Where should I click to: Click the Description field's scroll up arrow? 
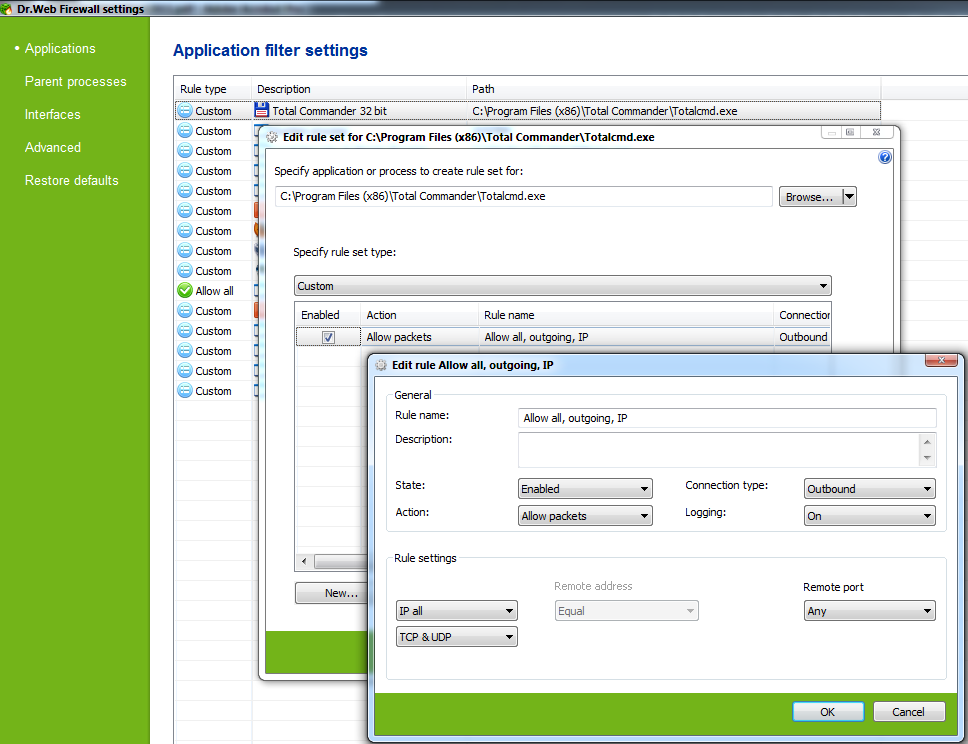[x=927, y=442]
